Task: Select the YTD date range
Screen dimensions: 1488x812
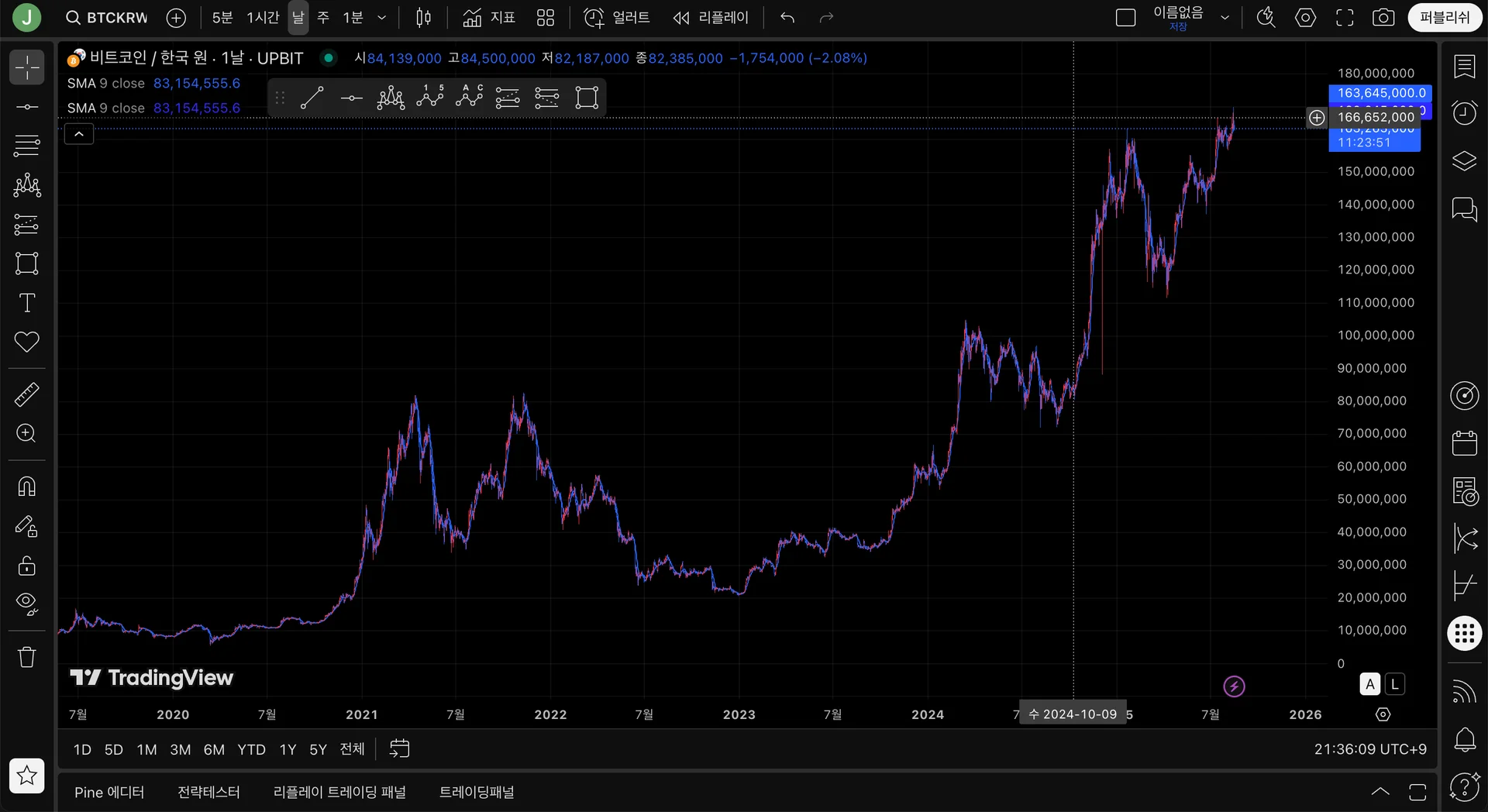Action: click(x=251, y=749)
